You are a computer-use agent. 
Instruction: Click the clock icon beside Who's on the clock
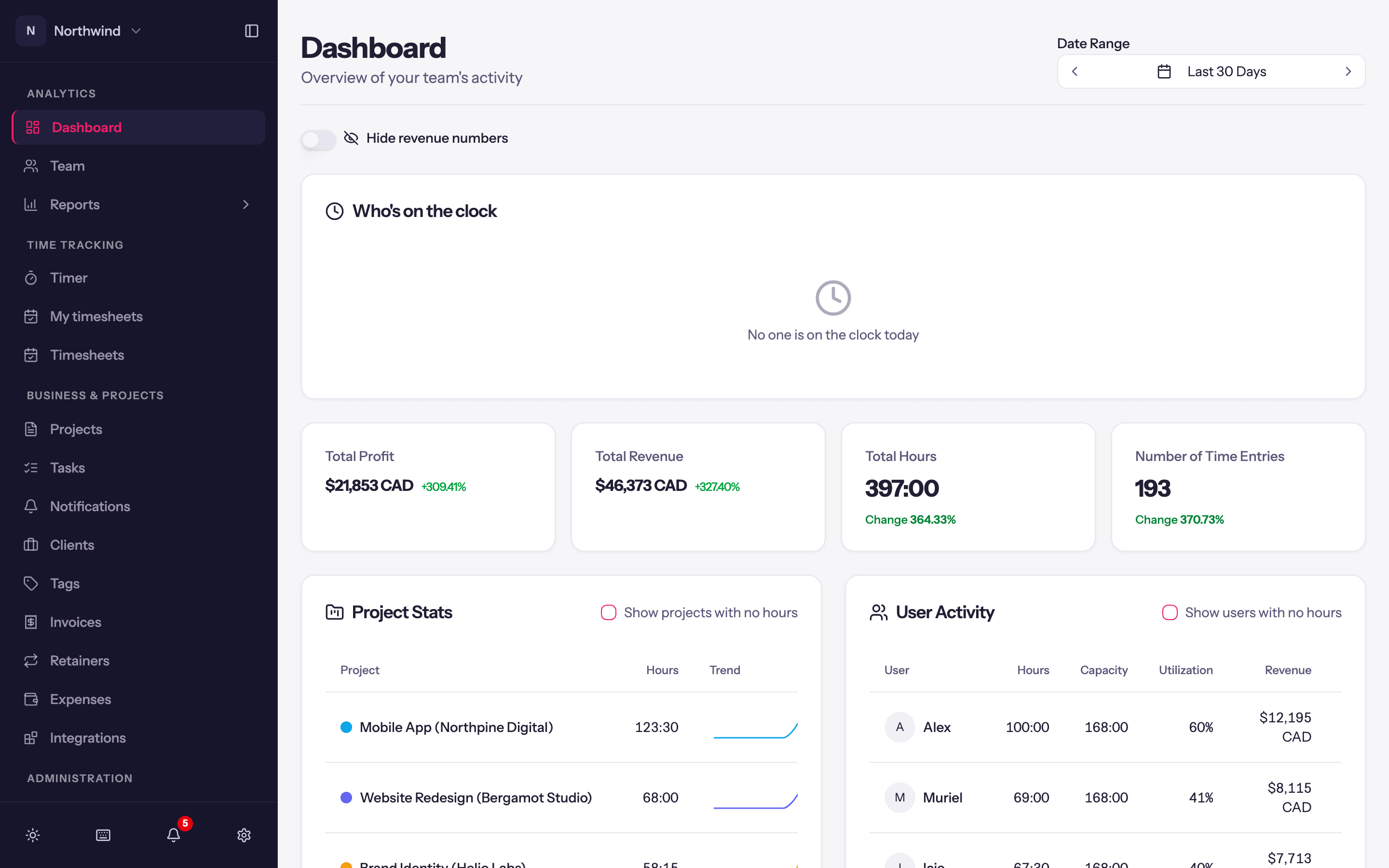(x=335, y=211)
